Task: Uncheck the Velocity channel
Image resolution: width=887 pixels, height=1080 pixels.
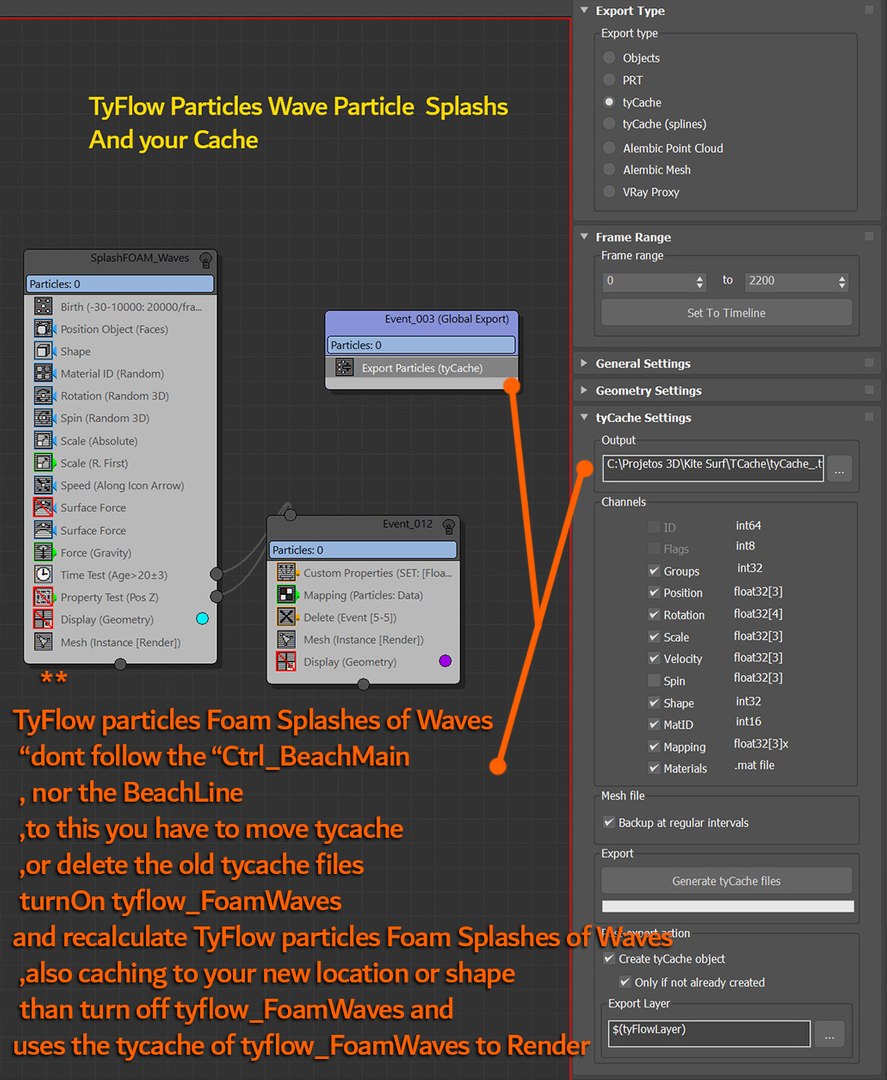Action: point(654,658)
